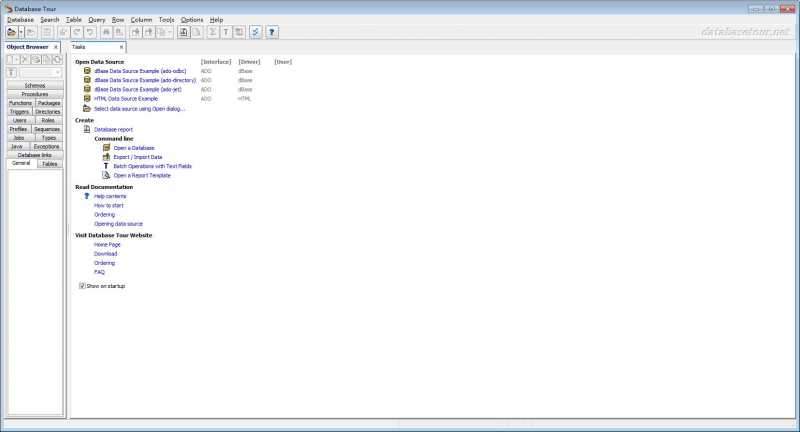800x432 pixels.
Task: Open HTML Data Source Example link
Action: (x=126, y=99)
